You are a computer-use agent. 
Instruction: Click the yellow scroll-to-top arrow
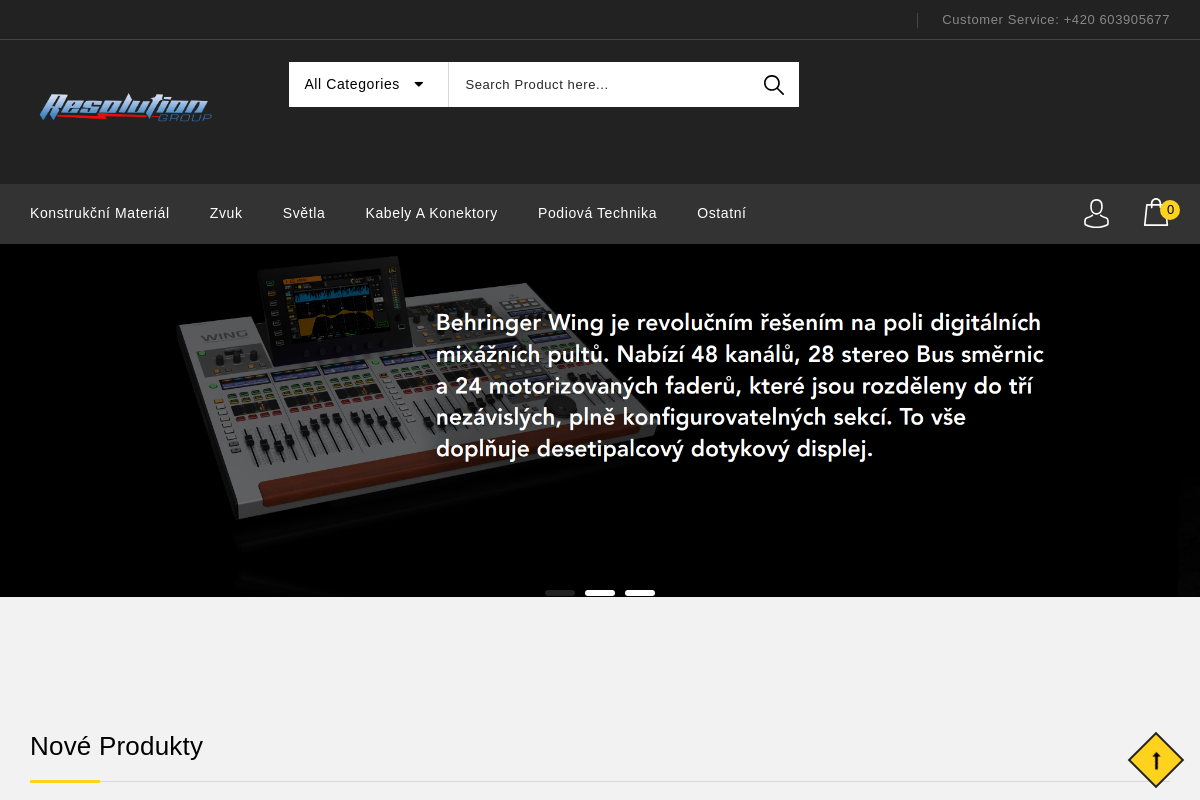coord(1156,760)
